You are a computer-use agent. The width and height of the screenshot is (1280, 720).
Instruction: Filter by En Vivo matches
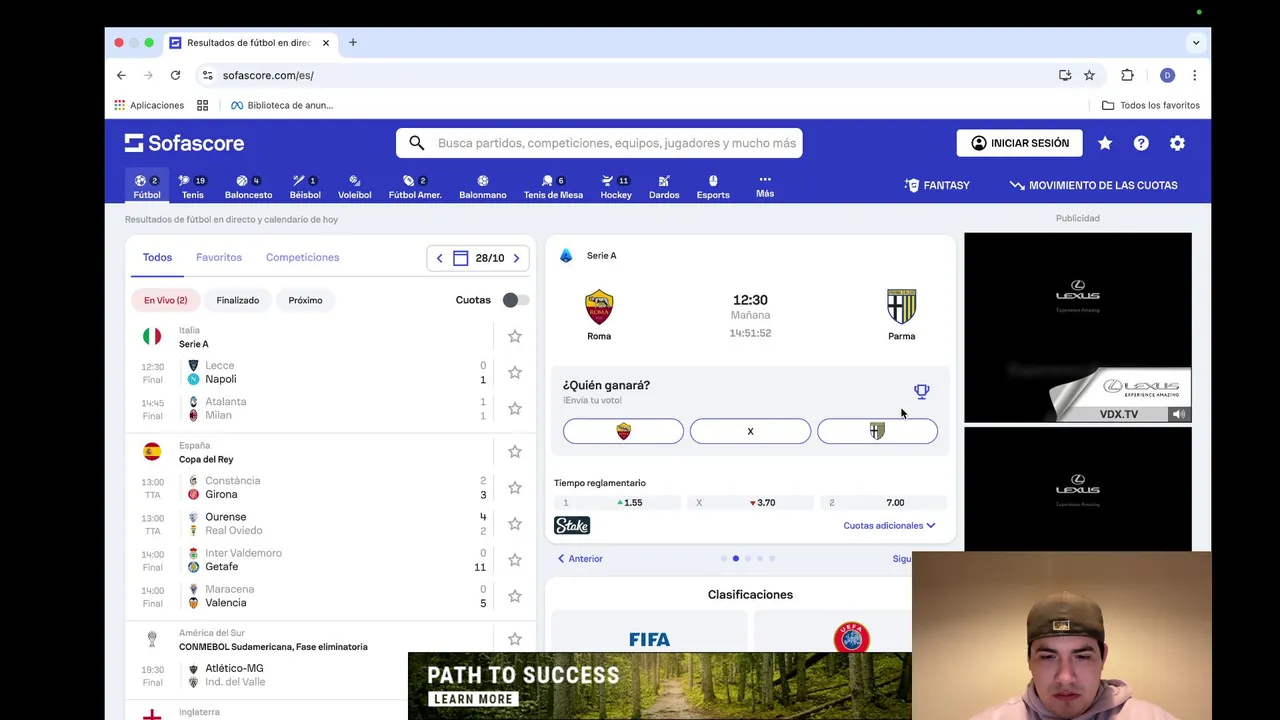(x=165, y=300)
